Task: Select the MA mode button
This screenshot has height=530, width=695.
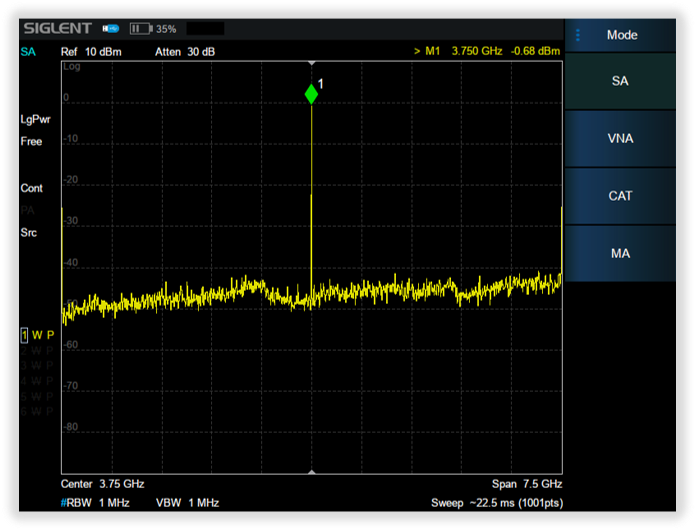Action: pos(620,254)
